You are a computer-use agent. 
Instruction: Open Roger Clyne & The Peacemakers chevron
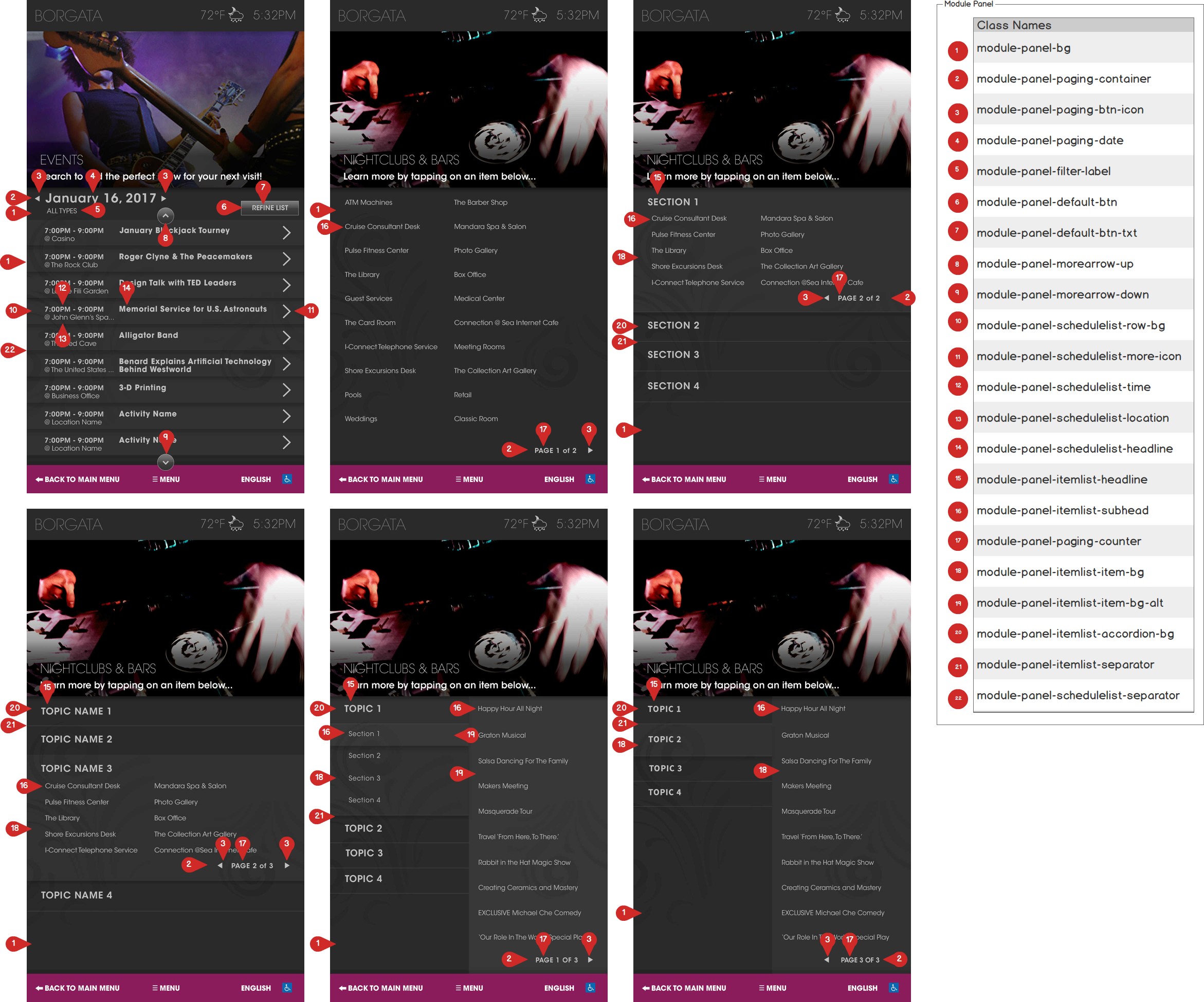pos(286,259)
